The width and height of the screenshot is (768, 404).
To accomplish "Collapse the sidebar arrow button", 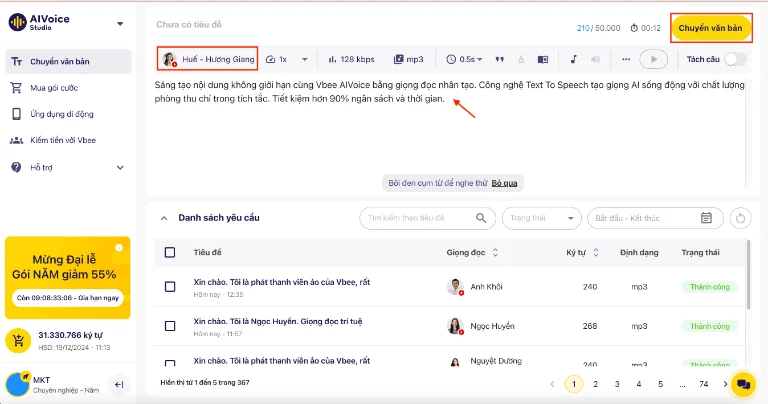I will (119, 384).
